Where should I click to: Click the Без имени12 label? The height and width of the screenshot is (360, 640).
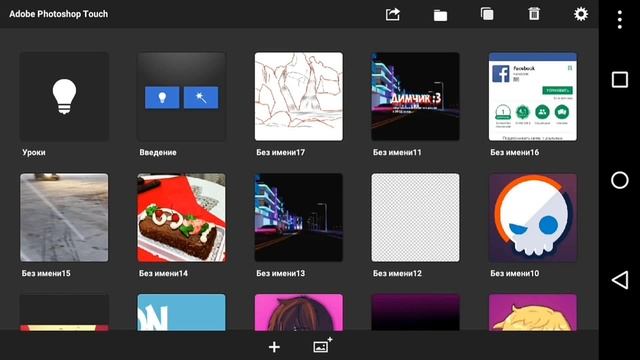point(397,273)
